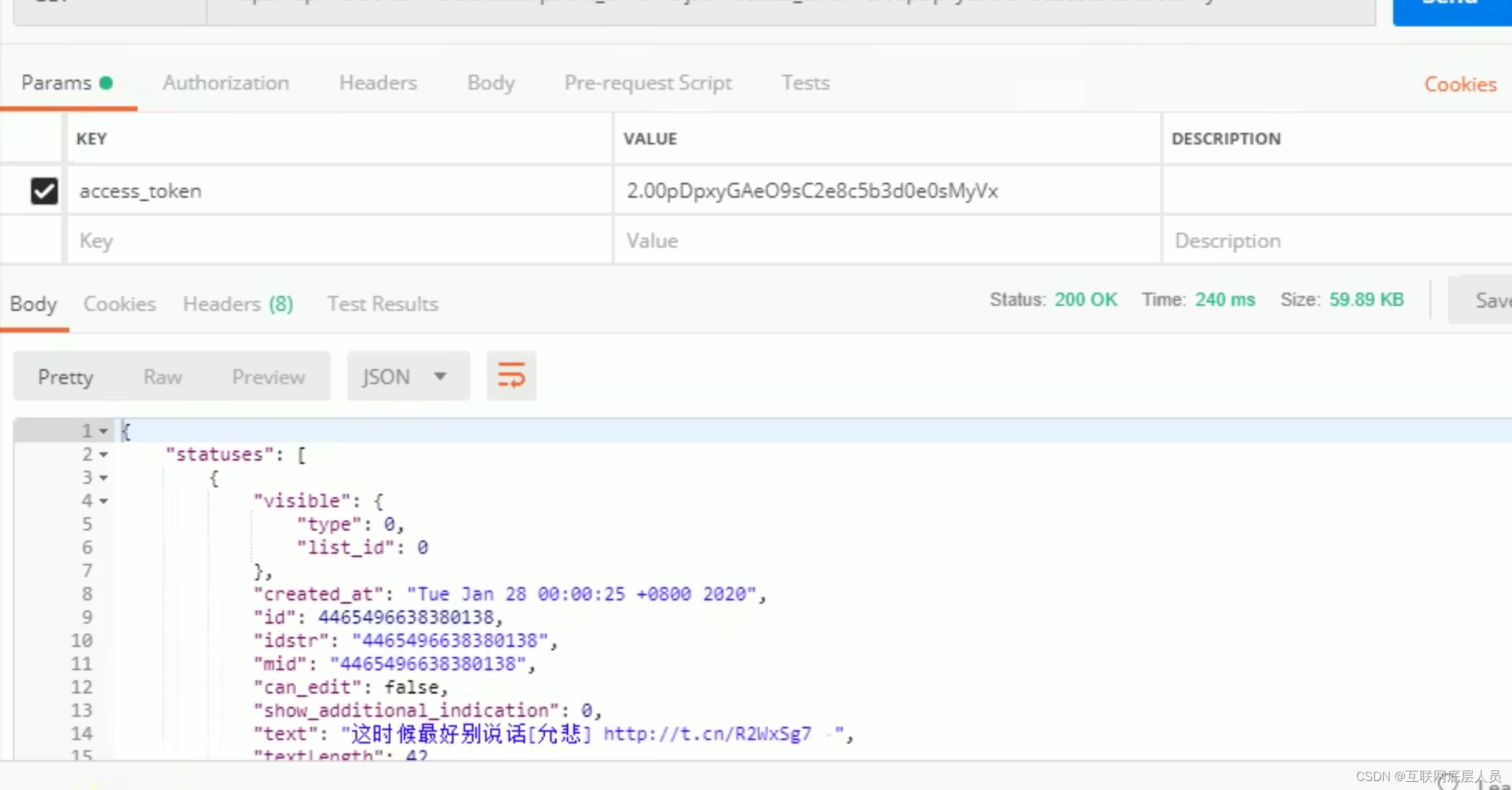Click the access_token key field

pos(339,191)
